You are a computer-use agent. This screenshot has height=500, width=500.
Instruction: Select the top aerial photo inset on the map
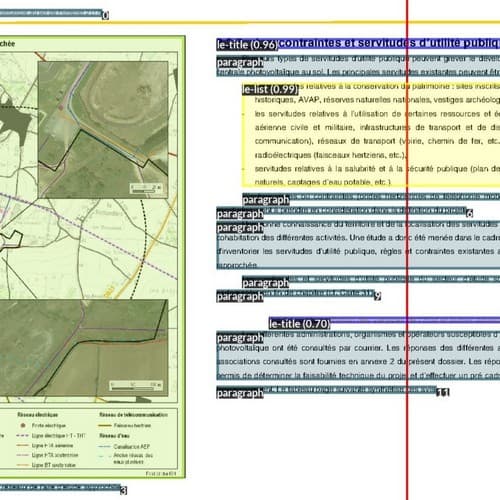103,130
